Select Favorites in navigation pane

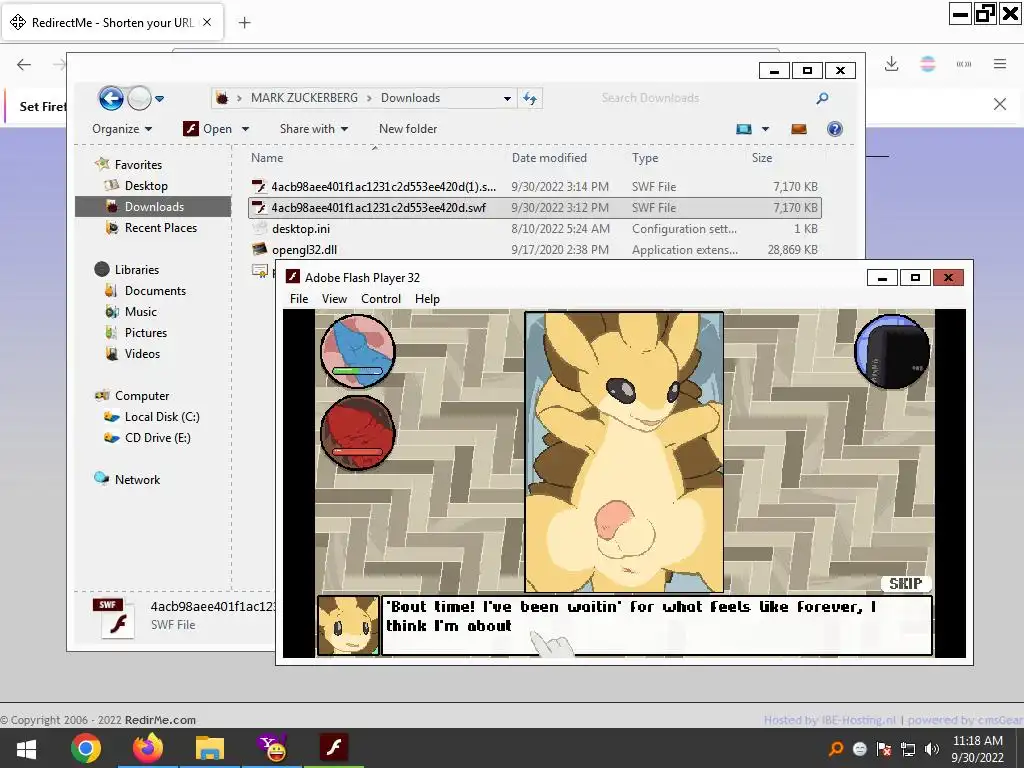[138, 165]
